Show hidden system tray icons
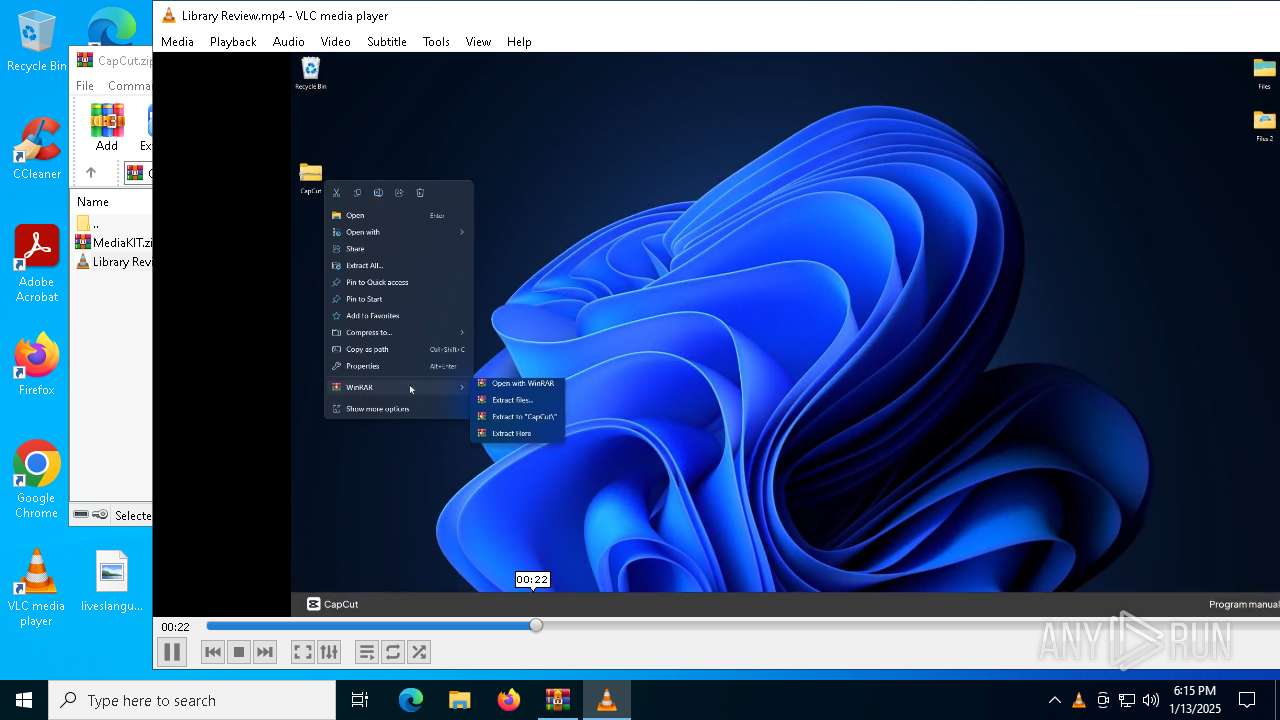Viewport: 1280px width, 720px height. pos(1054,700)
